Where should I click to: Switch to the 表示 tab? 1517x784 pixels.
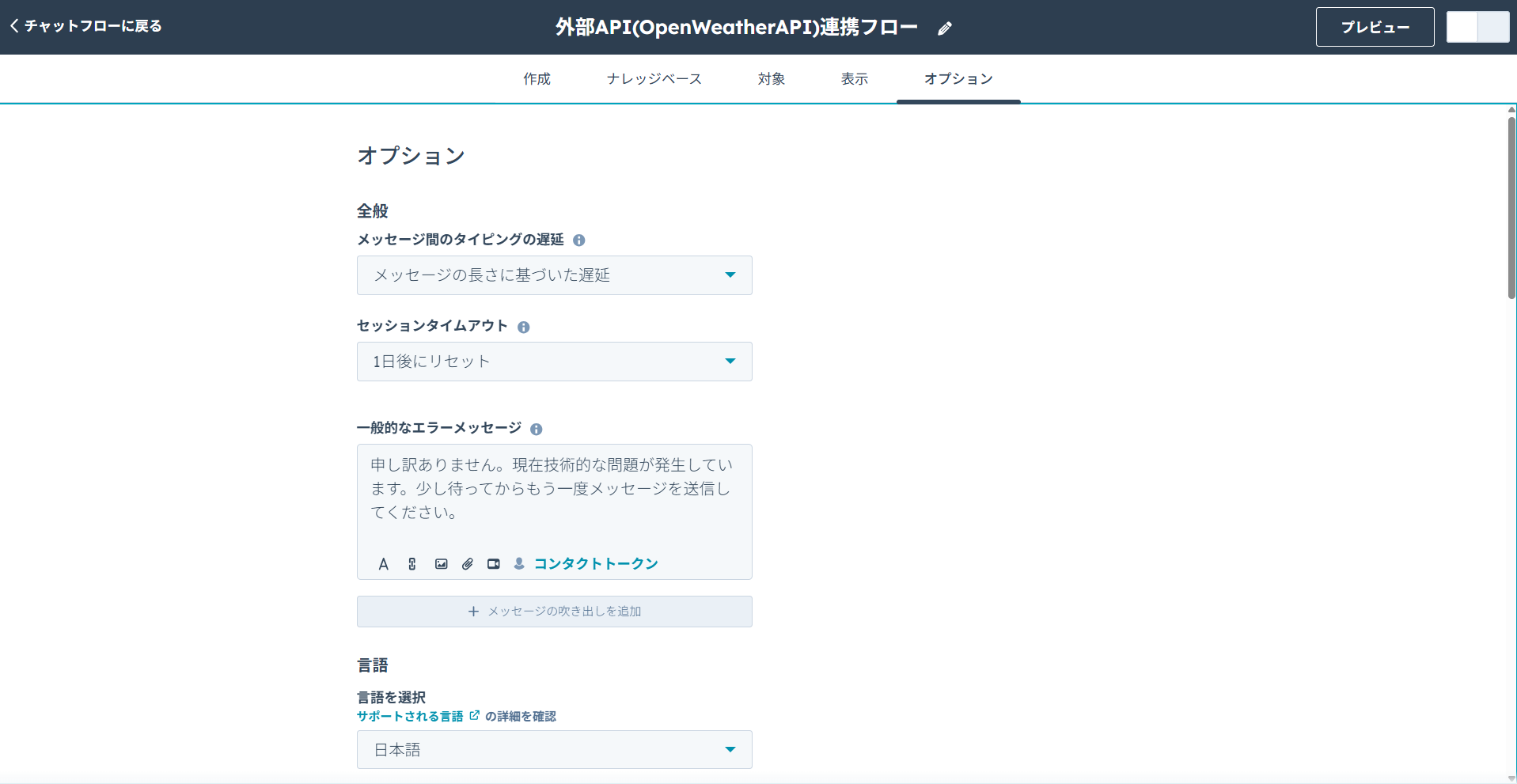point(854,78)
